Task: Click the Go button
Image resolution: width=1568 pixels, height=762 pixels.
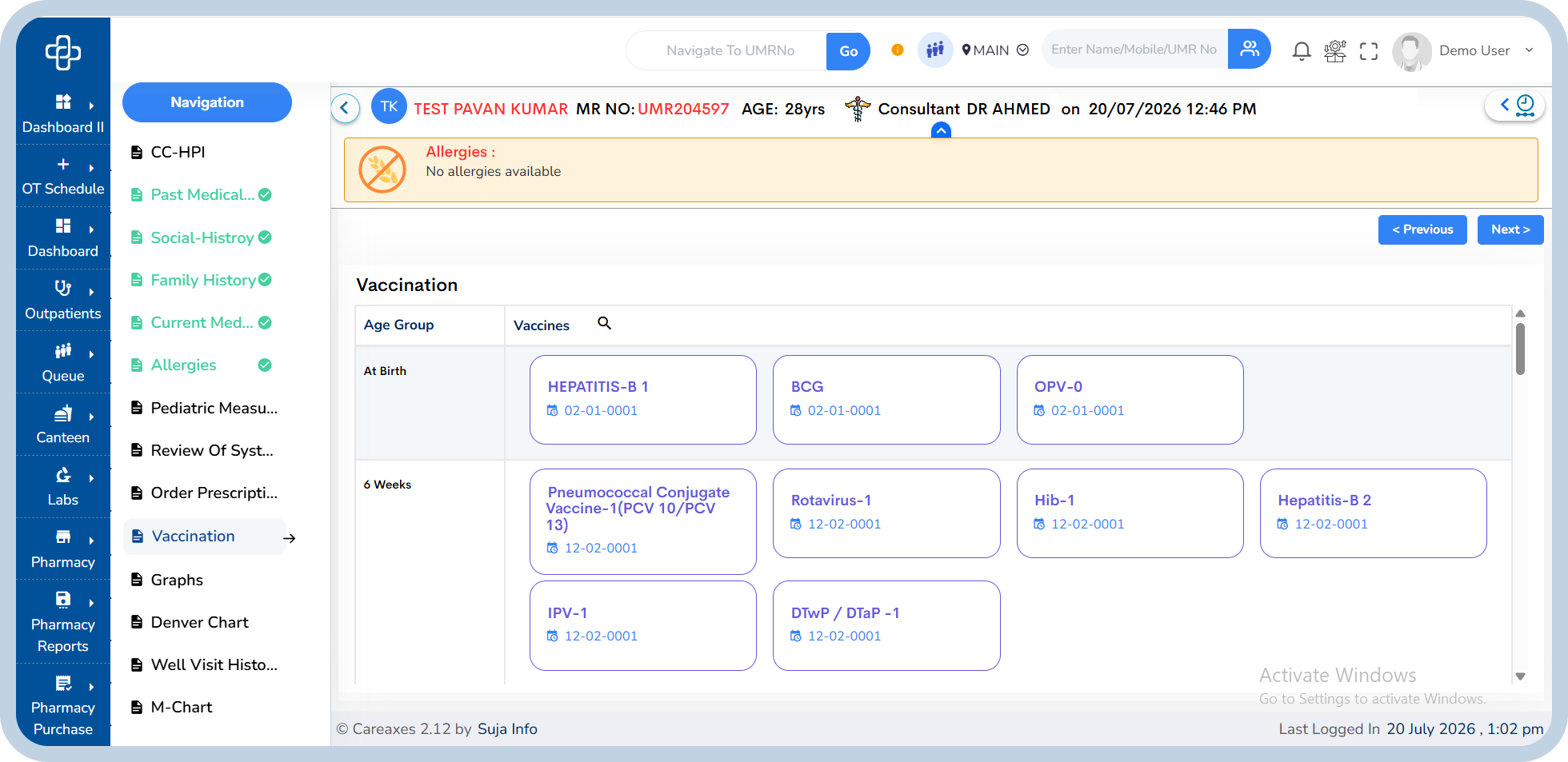Action: 848,51
